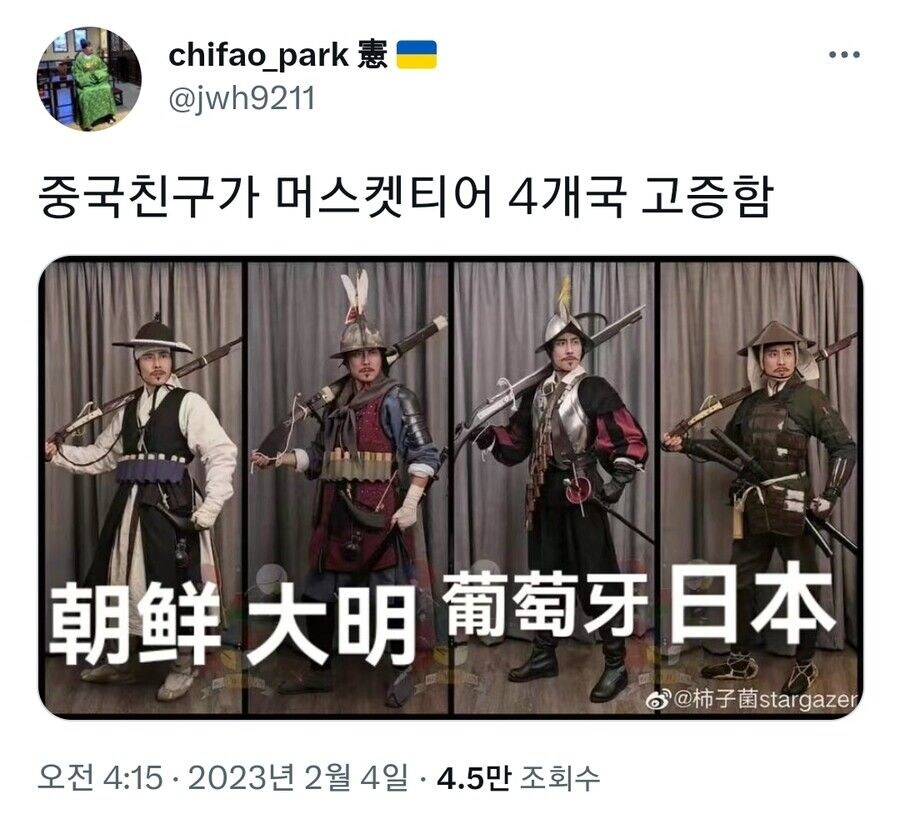900x814 pixels.
Task: Click the 朝鮮 caption label
Action: click(x=135, y=623)
